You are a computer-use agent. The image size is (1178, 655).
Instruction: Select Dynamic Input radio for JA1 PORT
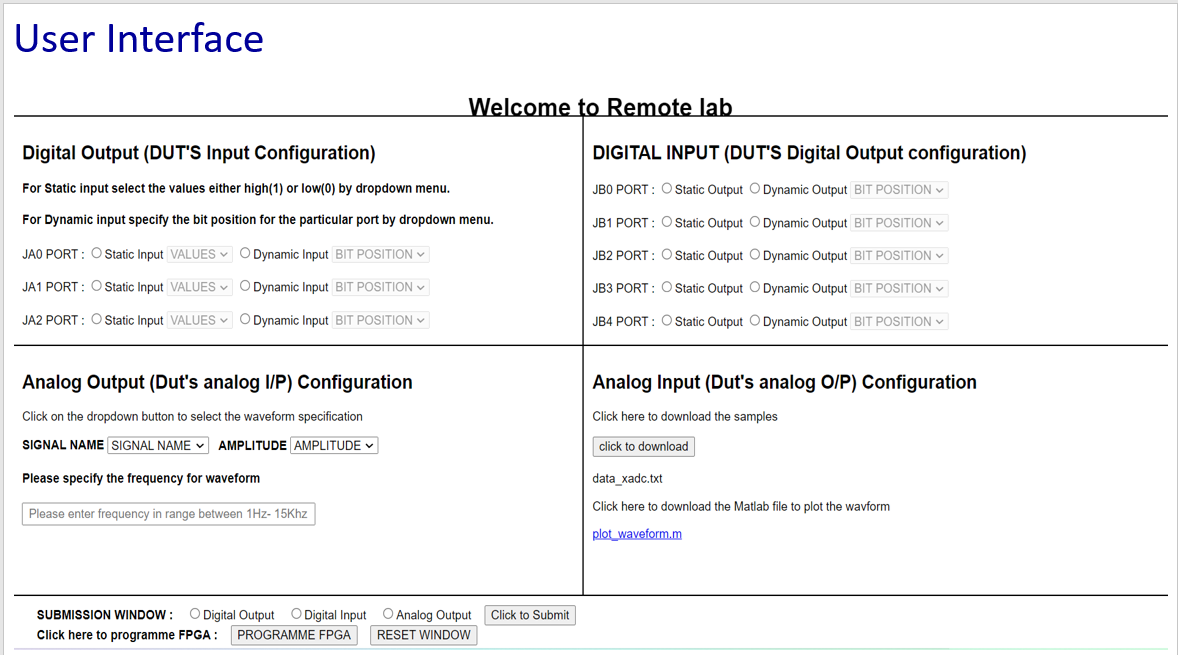[245, 286]
